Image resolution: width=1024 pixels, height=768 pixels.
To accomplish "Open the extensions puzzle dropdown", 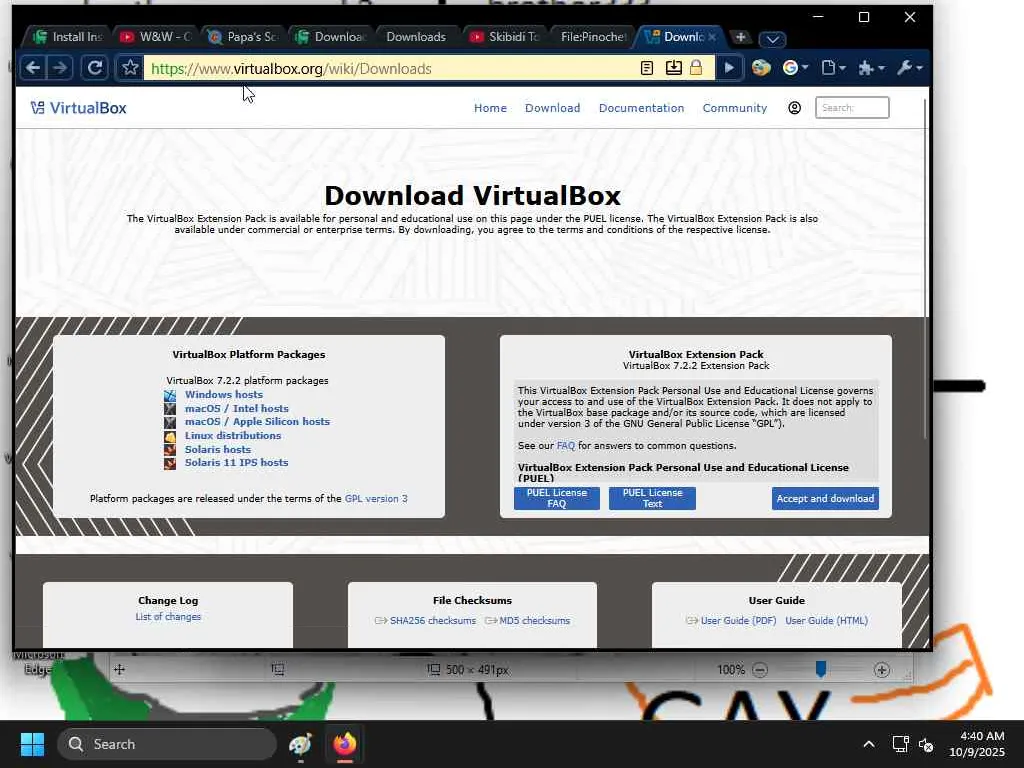I will coord(871,68).
